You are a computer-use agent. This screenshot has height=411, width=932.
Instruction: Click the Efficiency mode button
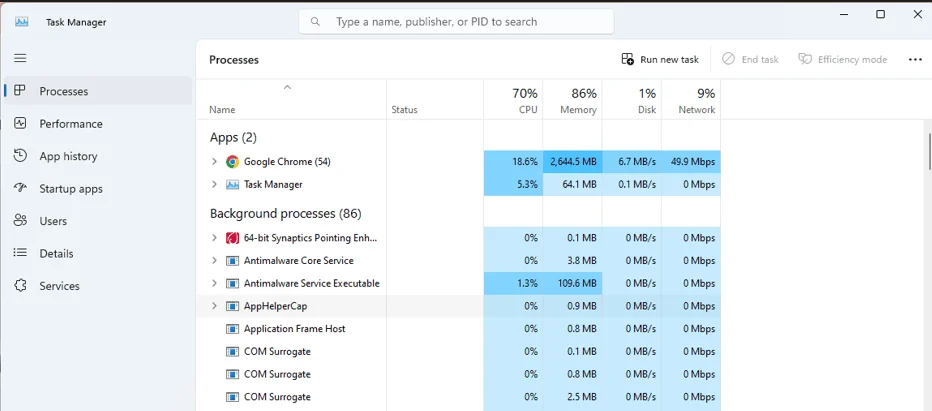[843, 59]
